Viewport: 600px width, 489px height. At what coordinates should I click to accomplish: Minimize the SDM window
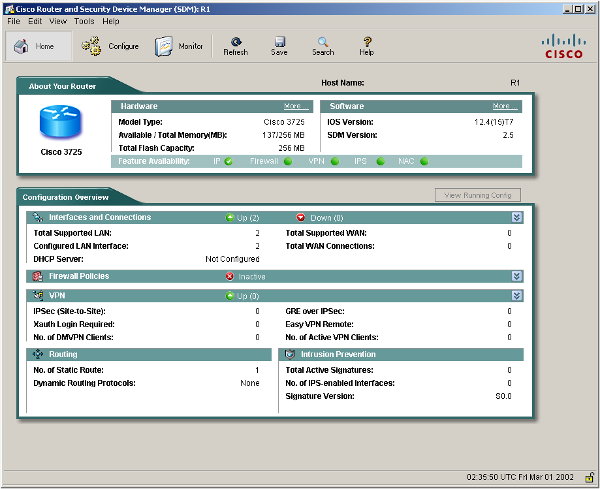tap(568, 9)
